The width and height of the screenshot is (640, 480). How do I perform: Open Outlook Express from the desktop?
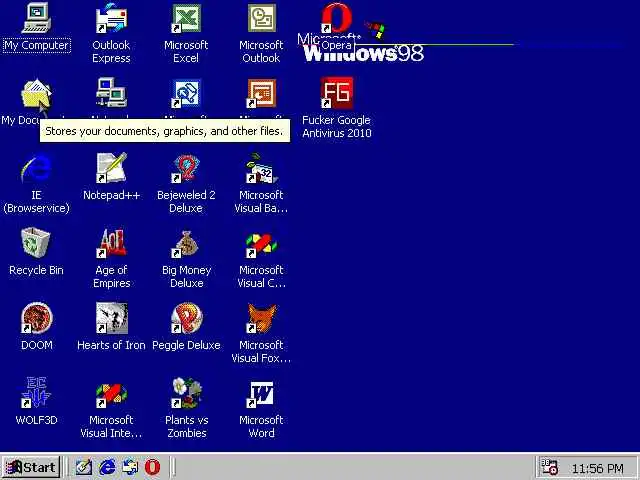(111, 19)
